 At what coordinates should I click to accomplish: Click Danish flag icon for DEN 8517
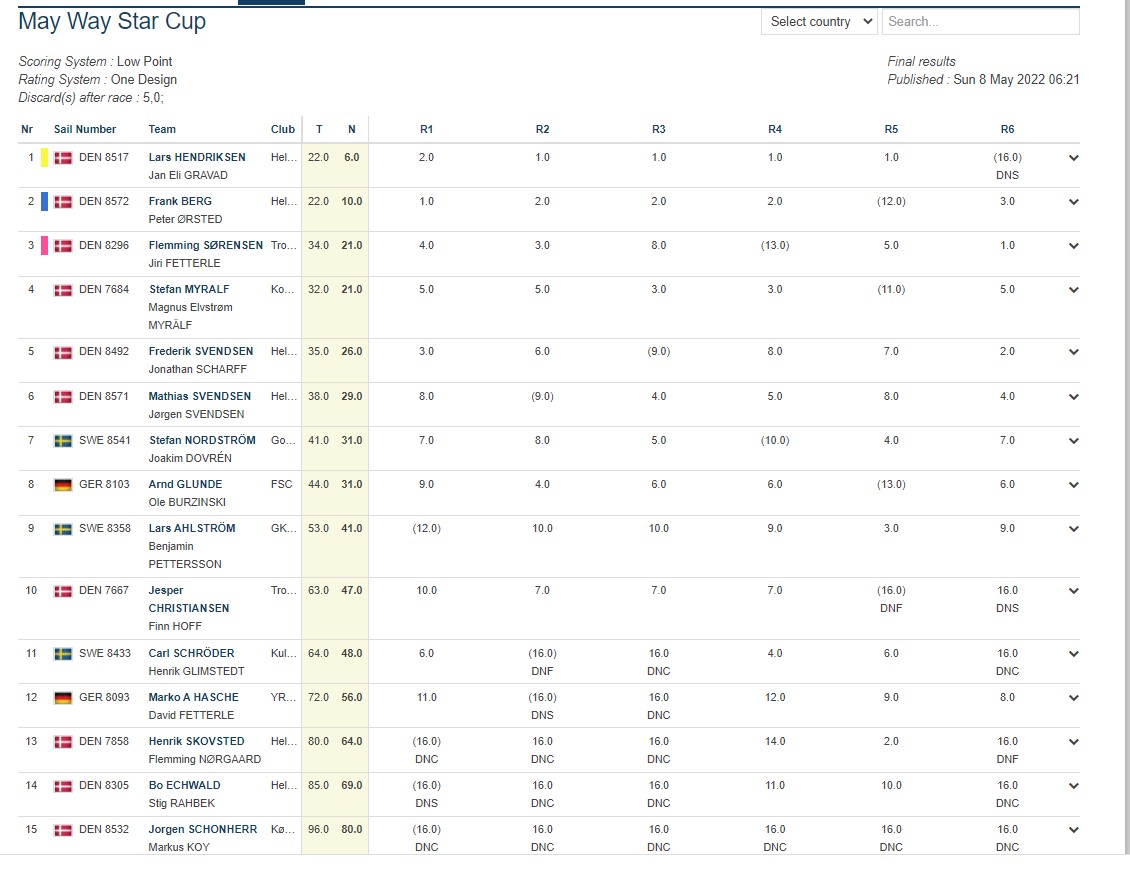tap(63, 158)
